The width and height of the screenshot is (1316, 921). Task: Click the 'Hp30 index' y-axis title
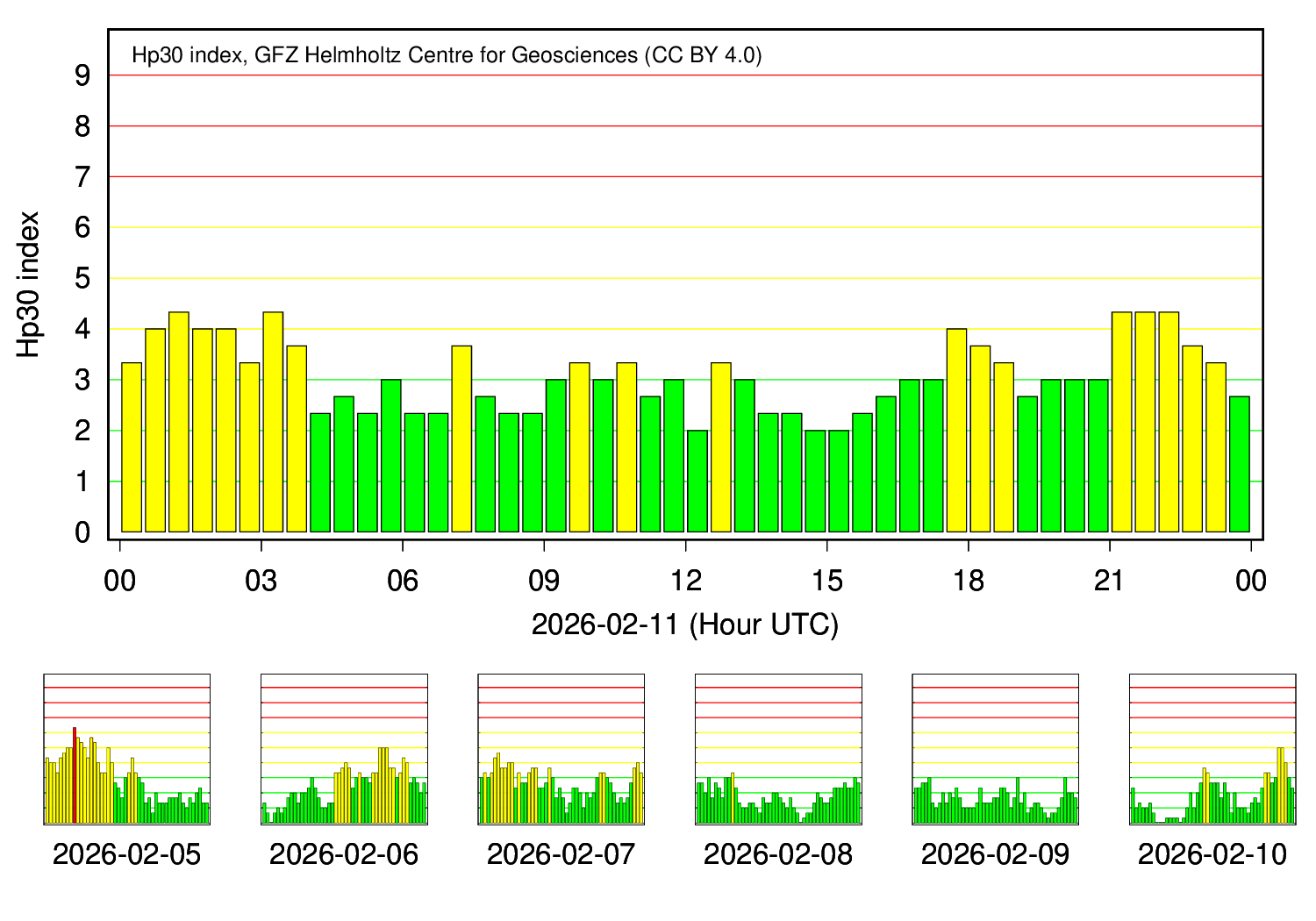(29, 284)
